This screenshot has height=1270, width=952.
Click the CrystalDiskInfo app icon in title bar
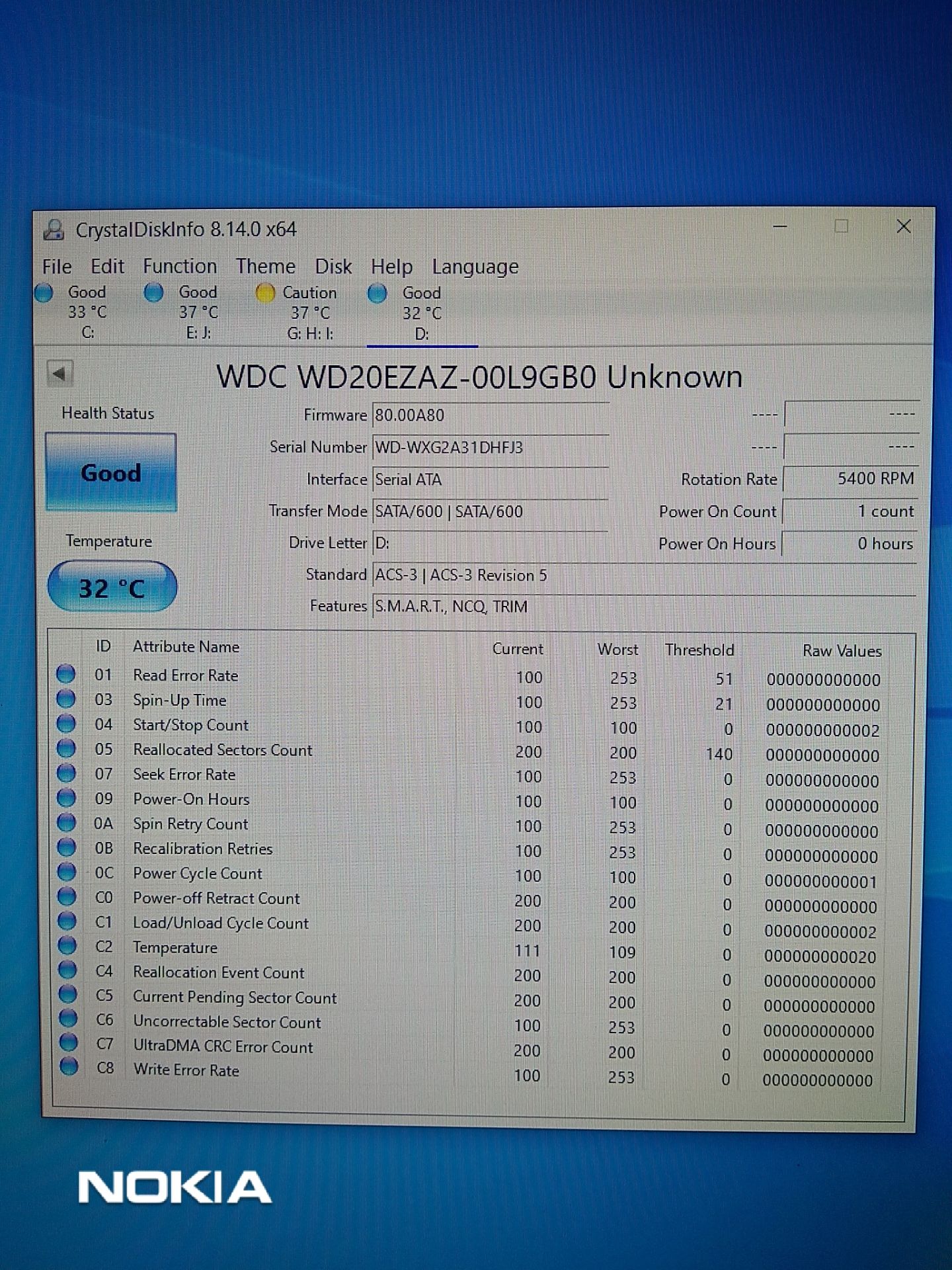(x=54, y=230)
